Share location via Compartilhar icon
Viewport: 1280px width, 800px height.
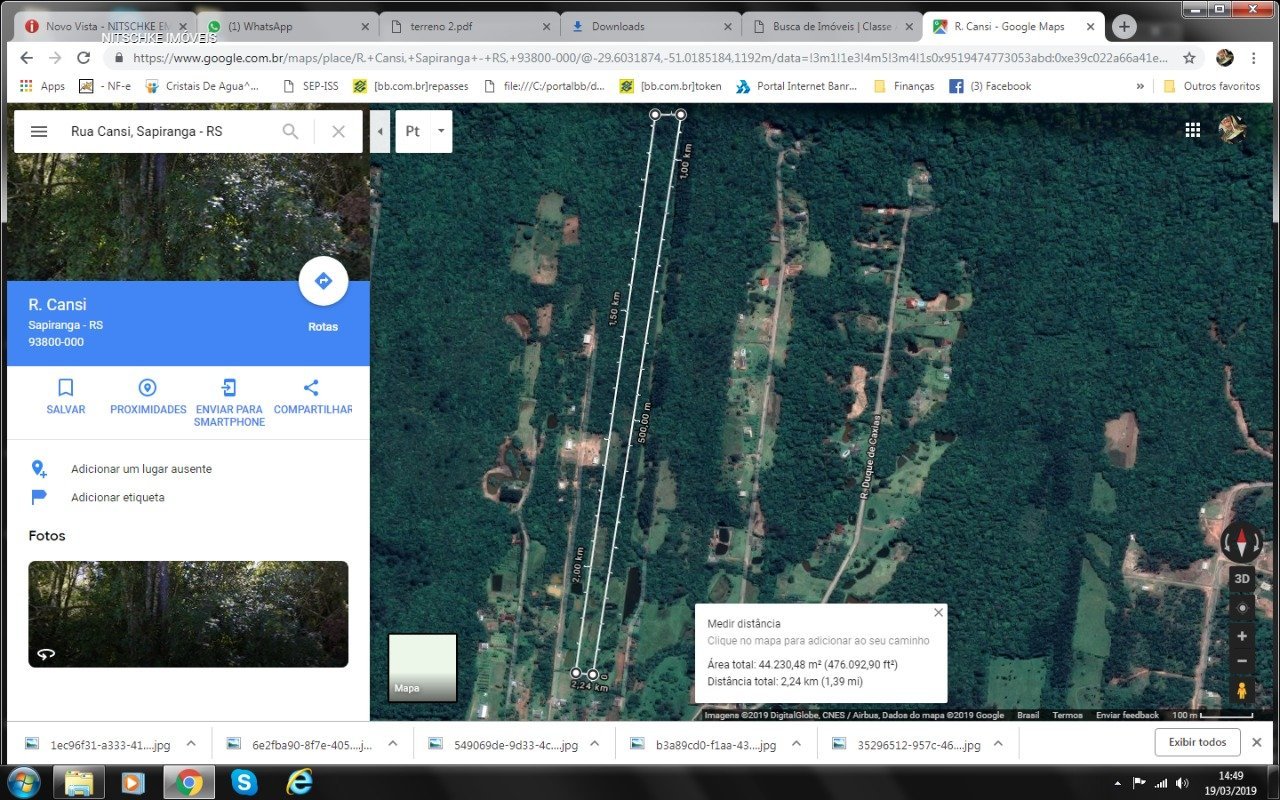coord(311,388)
